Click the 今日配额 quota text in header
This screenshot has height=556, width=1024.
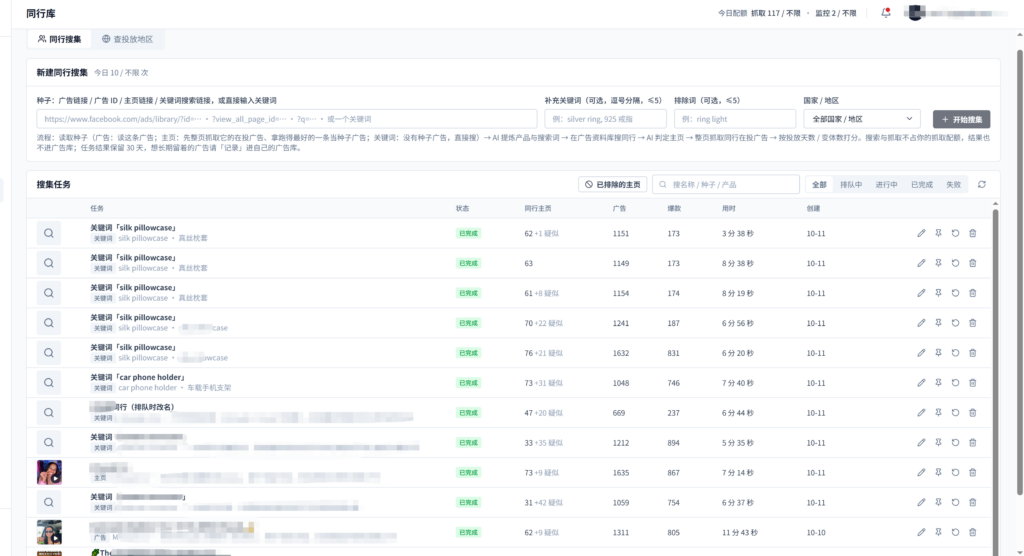[732, 13]
